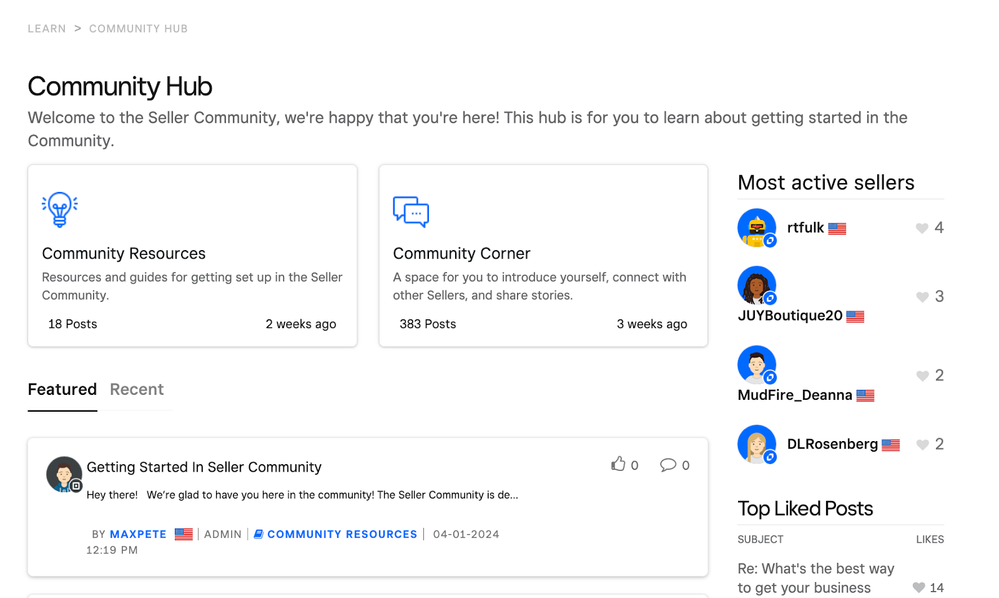Click MudFire_Deanna's avatar picture
This screenshot has height=598, width=999.
coord(757,364)
